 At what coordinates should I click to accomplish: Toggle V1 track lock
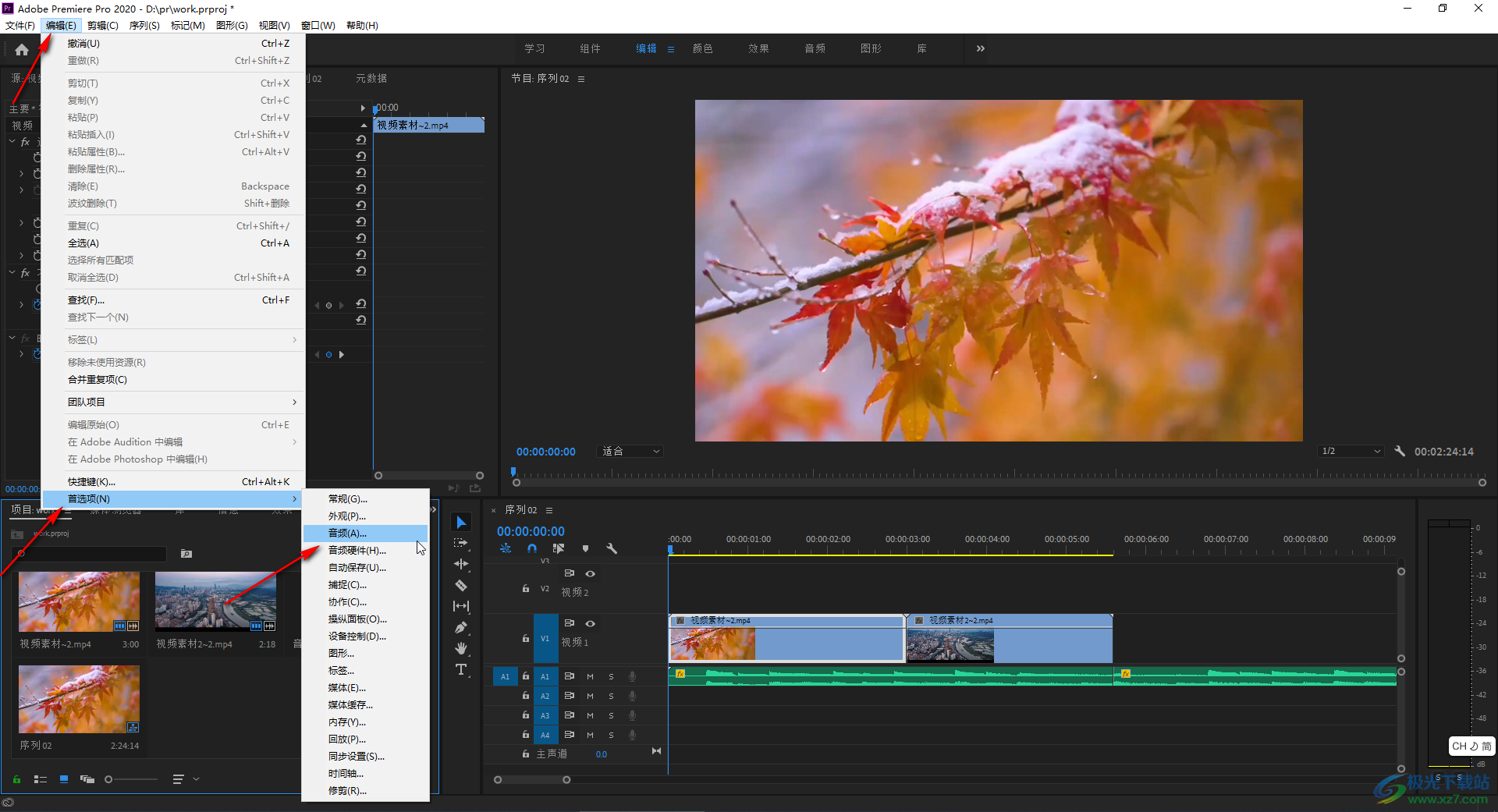point(526,638)
